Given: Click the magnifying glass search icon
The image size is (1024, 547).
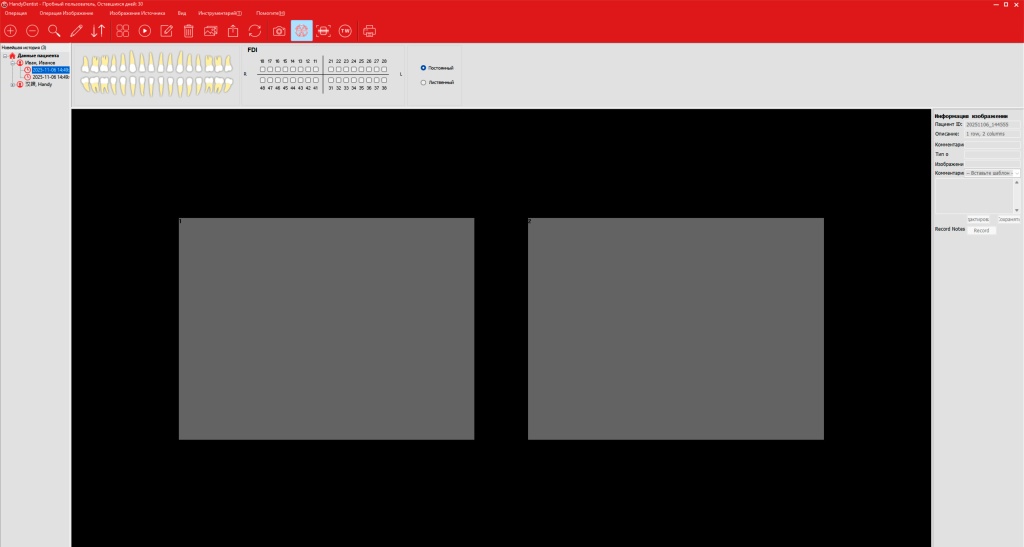Looking at the screenshot, I should [x=54, y=31].
